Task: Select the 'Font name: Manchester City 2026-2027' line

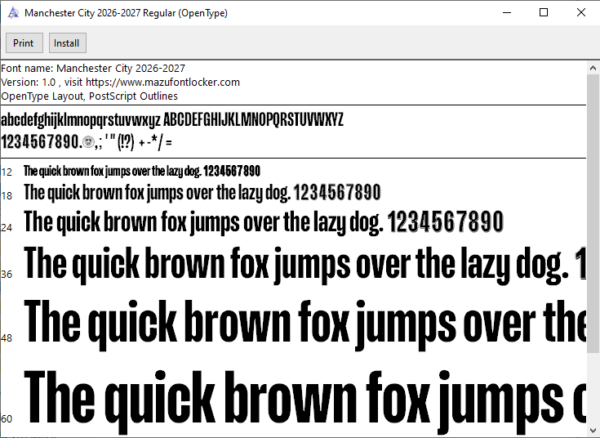Action: [x=93, y=68]
